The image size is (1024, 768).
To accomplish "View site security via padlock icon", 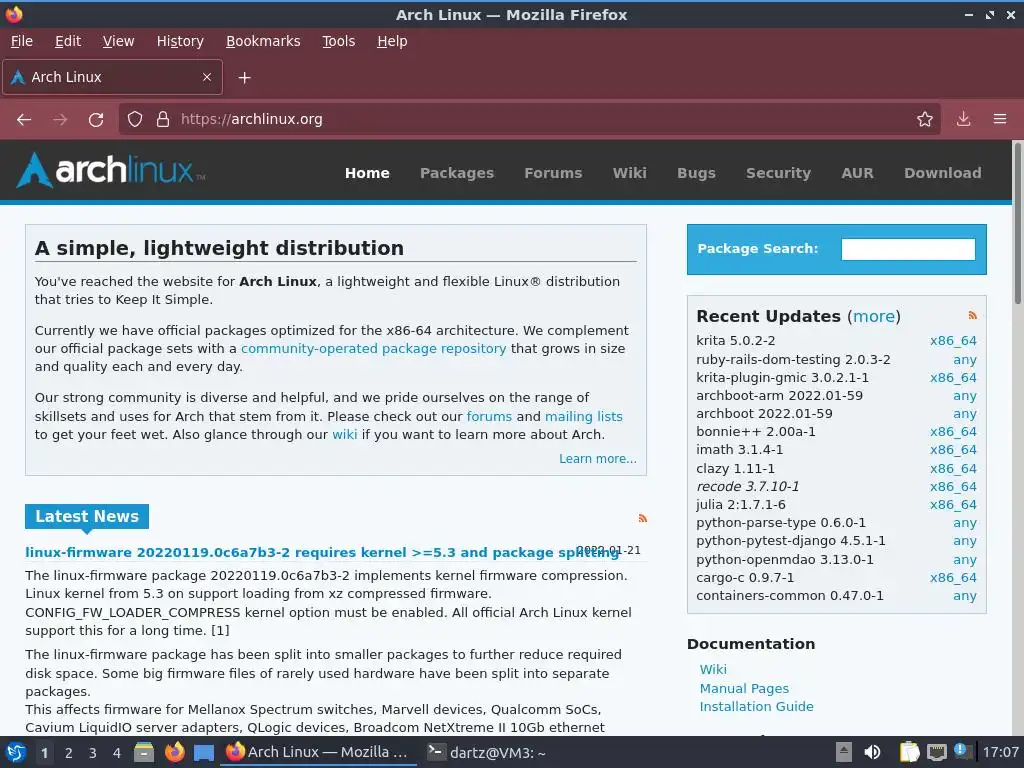I will (x=163, y=120).
